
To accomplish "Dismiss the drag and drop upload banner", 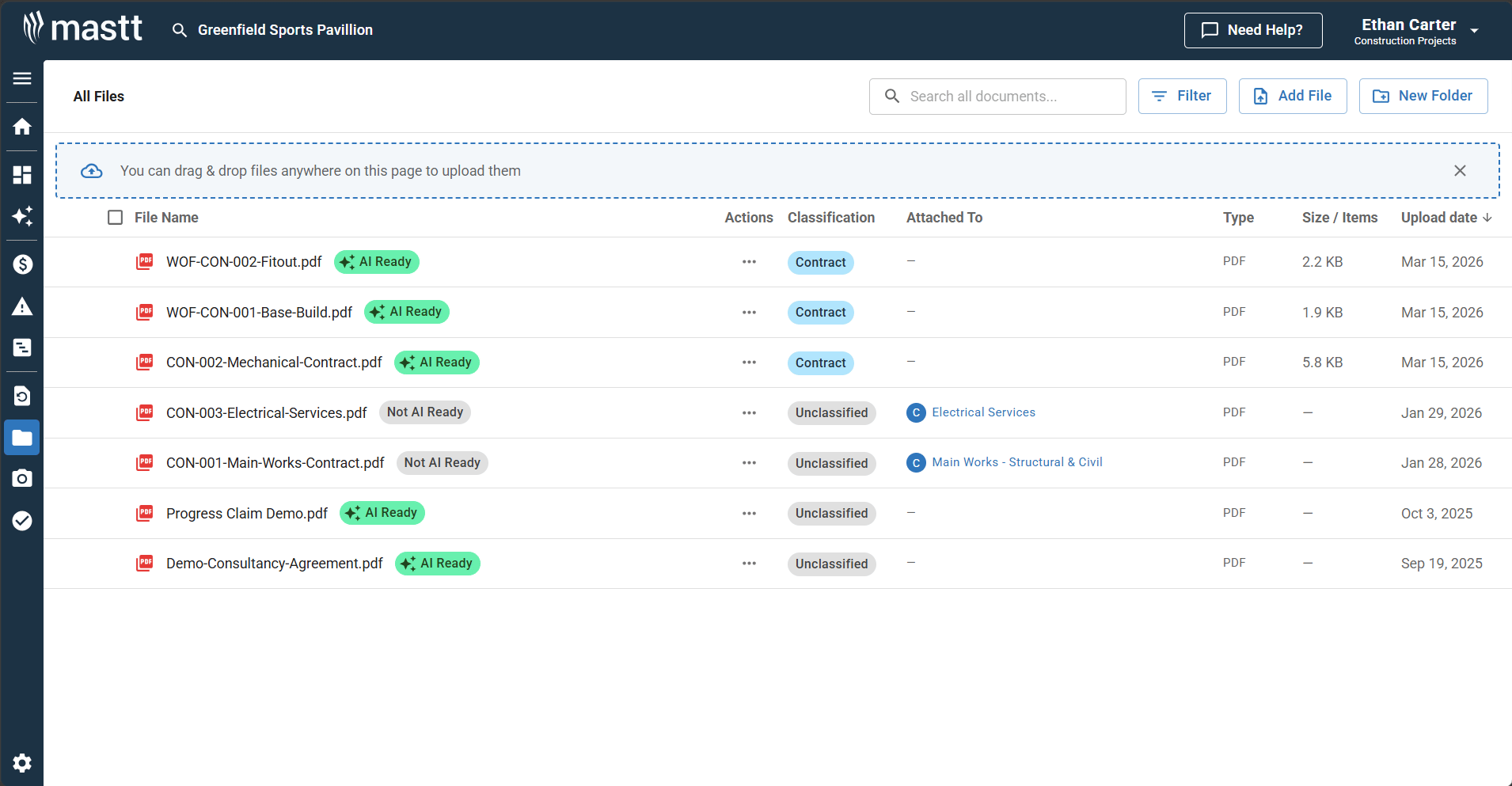I will [1460, 171].
